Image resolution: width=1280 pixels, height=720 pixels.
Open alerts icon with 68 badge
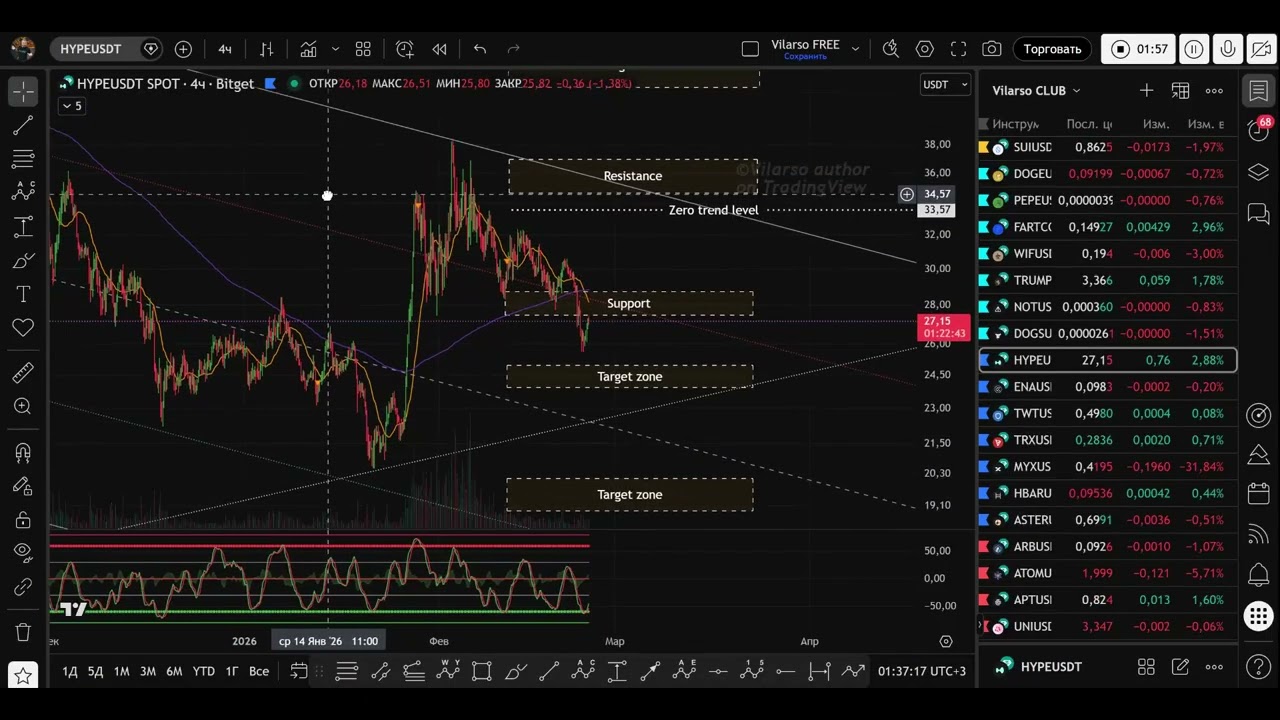tap(1258, 130)
